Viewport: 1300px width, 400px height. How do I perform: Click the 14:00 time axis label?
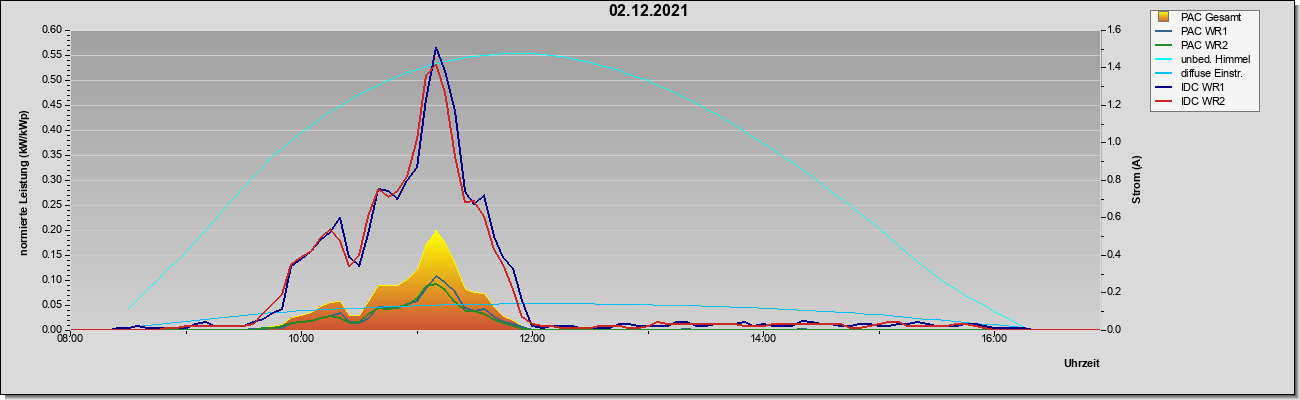(763, 340)
